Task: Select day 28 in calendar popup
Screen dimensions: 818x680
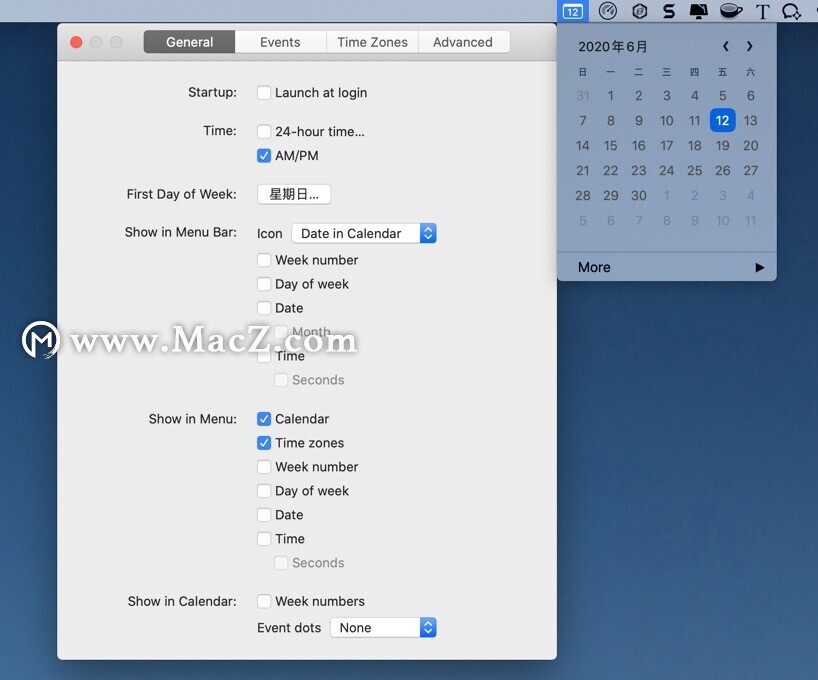Action: click(583, 196)
